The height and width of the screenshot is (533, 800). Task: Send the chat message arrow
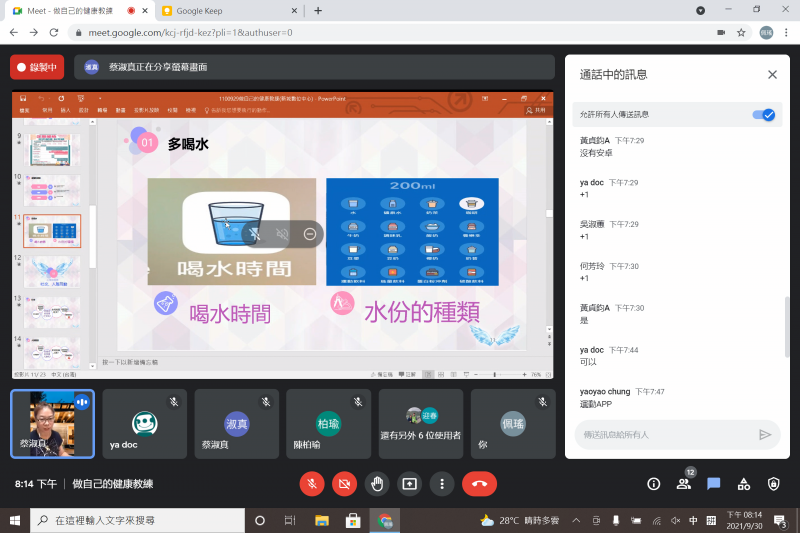point(764,435)
